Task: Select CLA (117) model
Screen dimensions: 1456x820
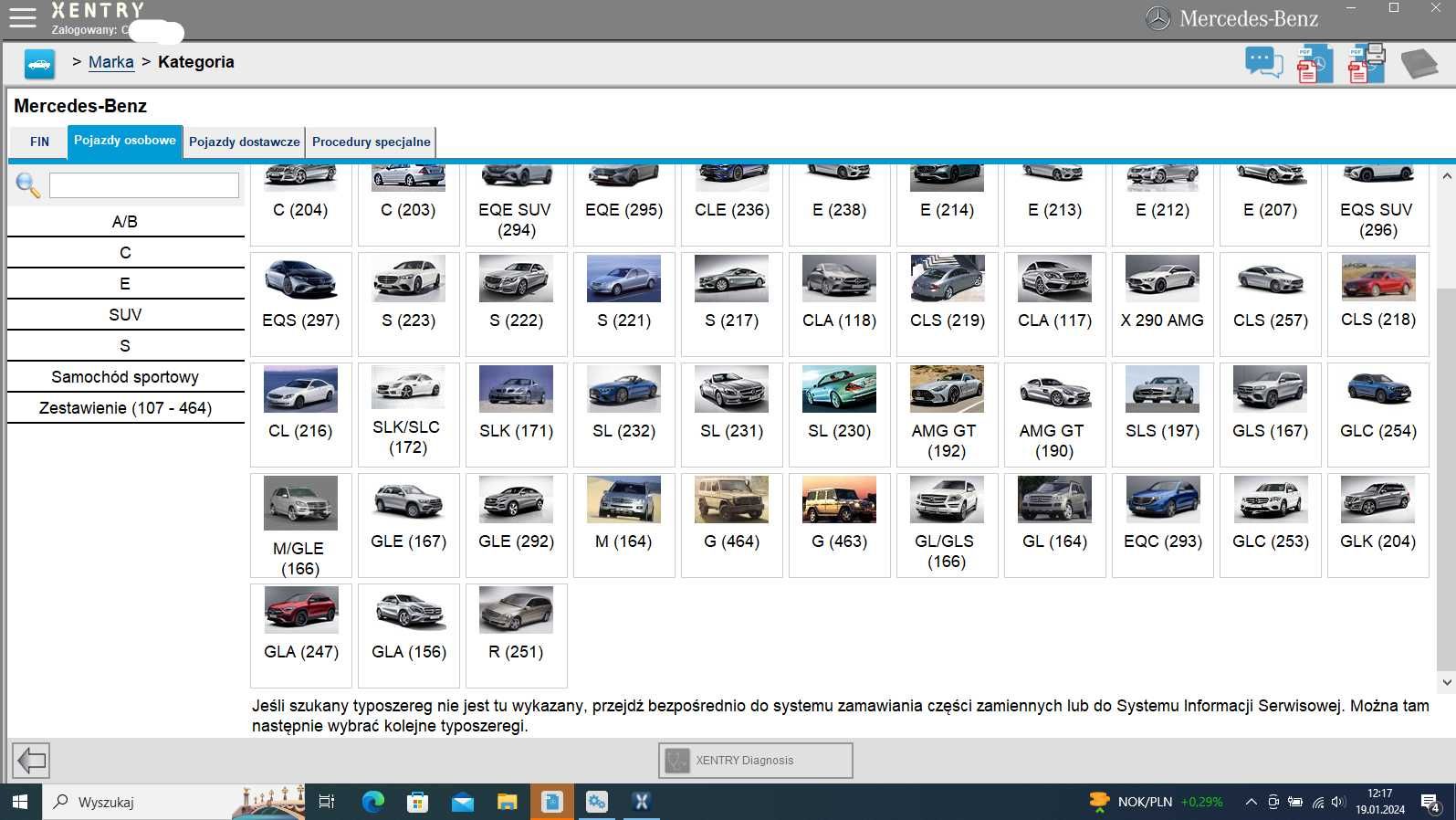Action: coord(1055,304)
